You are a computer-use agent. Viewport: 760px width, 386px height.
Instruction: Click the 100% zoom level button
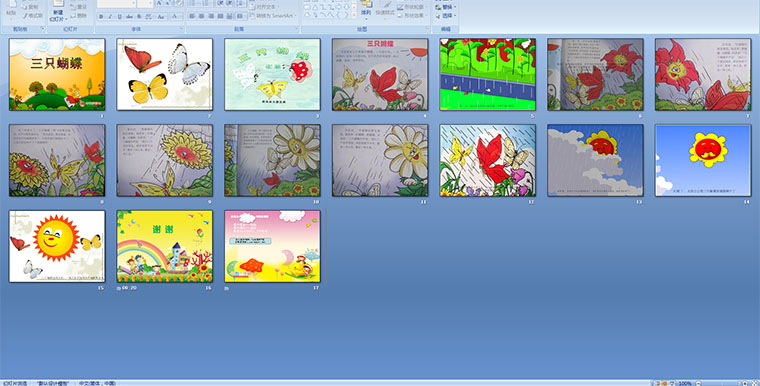pyautogui.click(x=685, y=384)
